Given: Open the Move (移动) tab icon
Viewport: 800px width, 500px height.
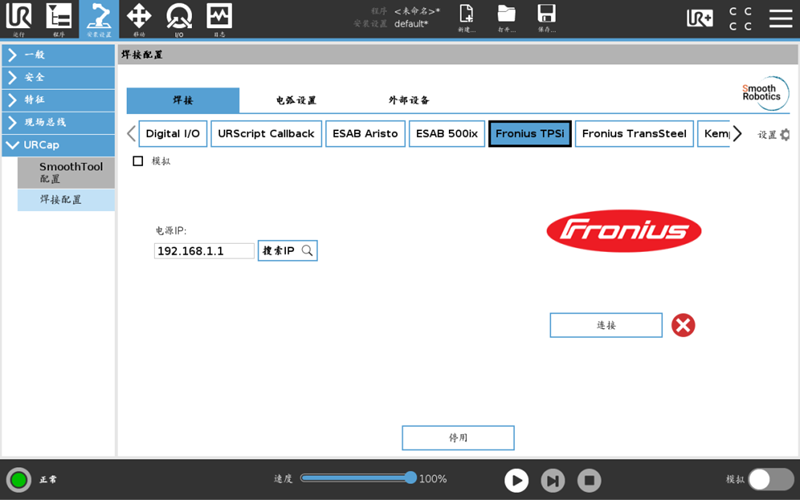Looking at the screenshot, I should coord(139,18).
